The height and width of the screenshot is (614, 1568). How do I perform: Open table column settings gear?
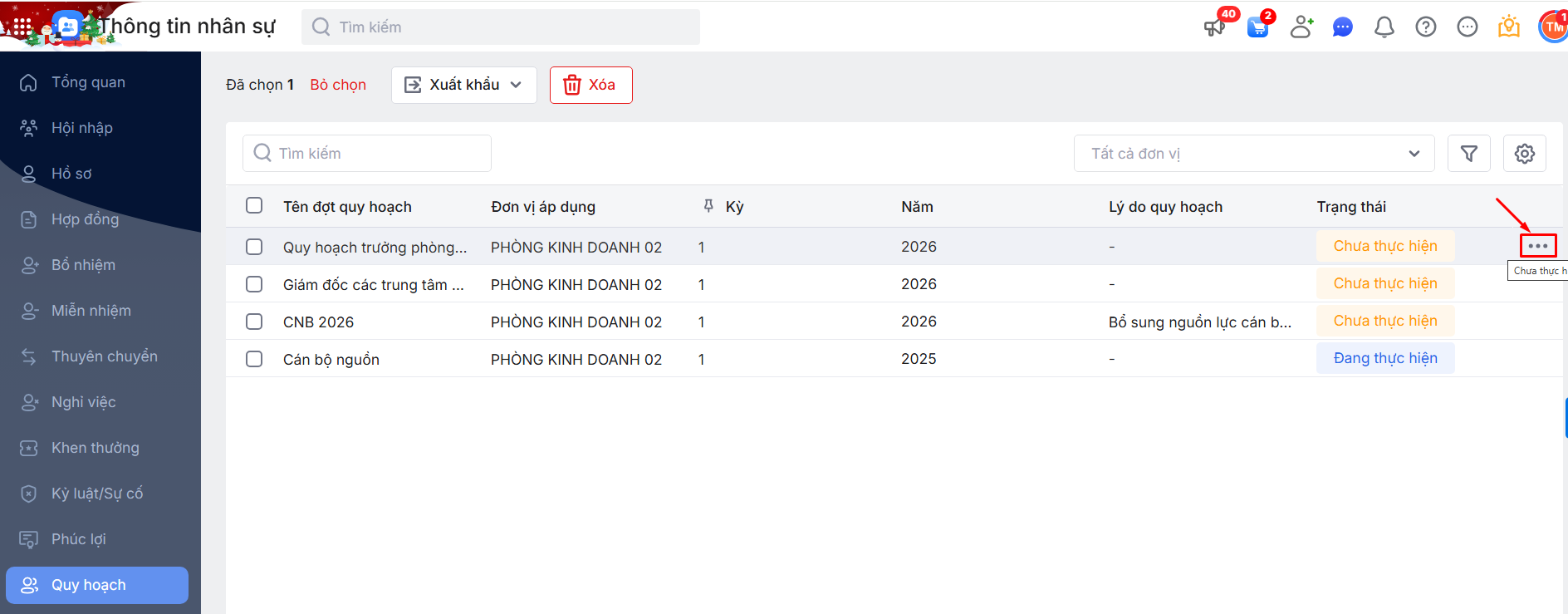pyautogui.click(x=1524, y=154)
